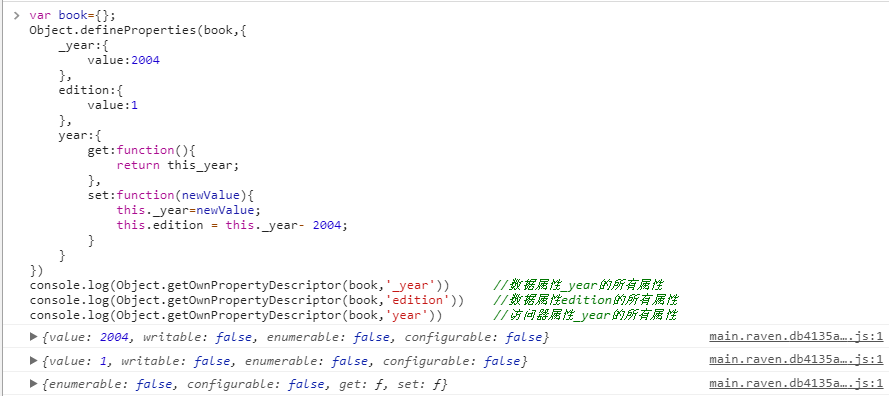Image resolution: width=889 pixels, height=396 pixels.
Task: Expand the logged object with get: f, set: f
Action: [33, 384]
